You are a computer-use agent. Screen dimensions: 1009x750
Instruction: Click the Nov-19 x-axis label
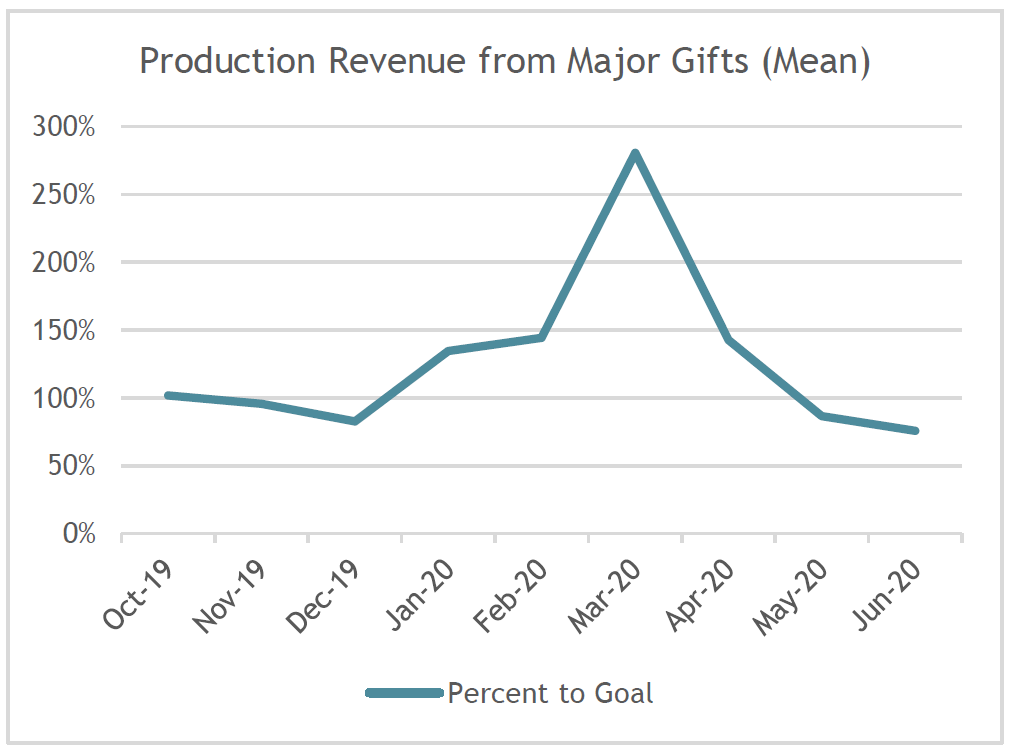pos(229,597)
